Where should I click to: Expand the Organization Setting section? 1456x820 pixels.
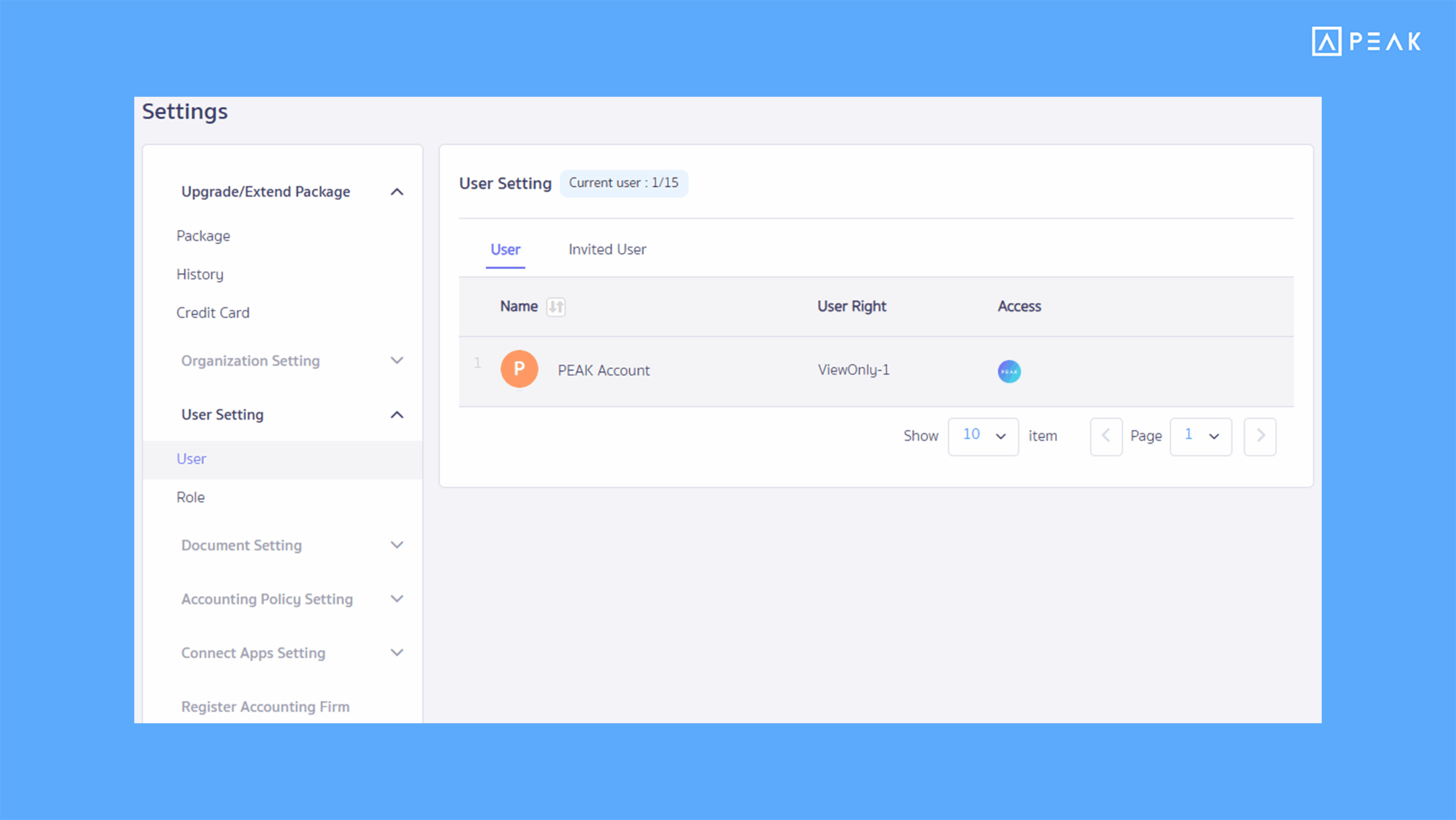pyautogui.click(x=397, y=361)
